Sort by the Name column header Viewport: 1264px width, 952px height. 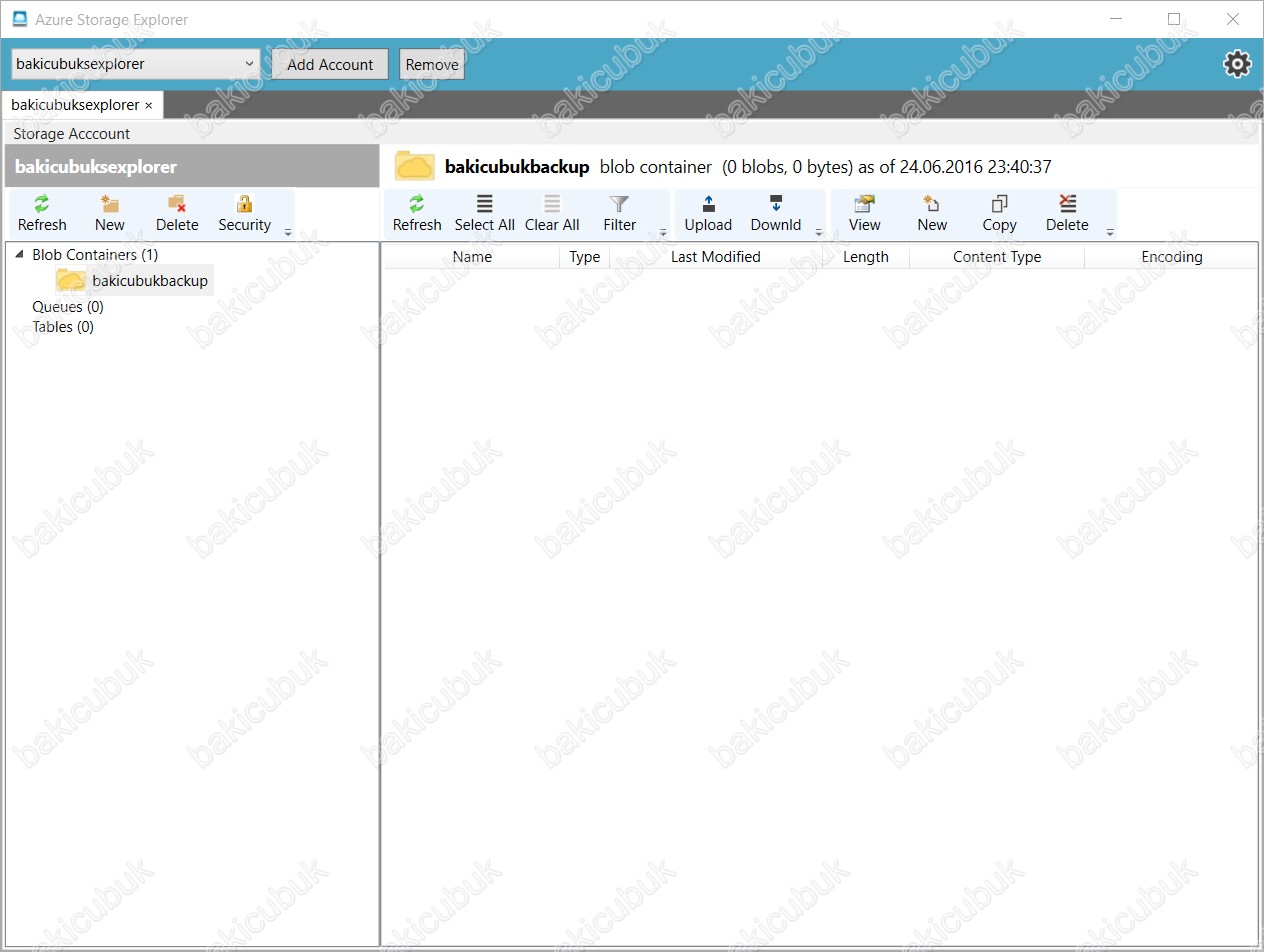click(x=472, y=257)
